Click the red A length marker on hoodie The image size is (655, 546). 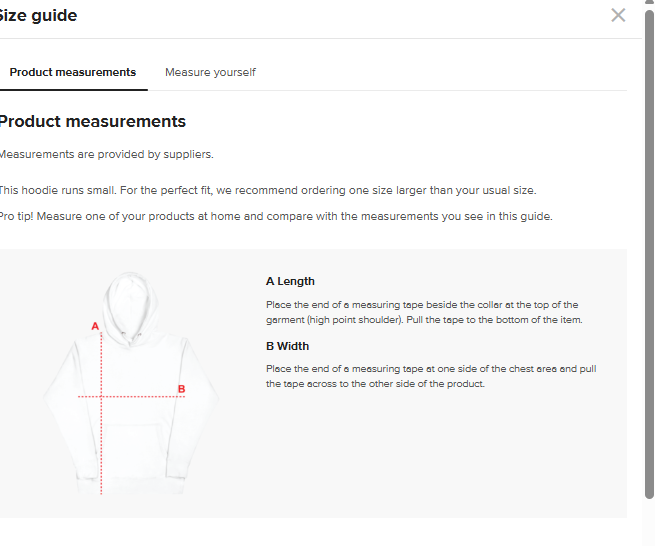tap(95, 326)
